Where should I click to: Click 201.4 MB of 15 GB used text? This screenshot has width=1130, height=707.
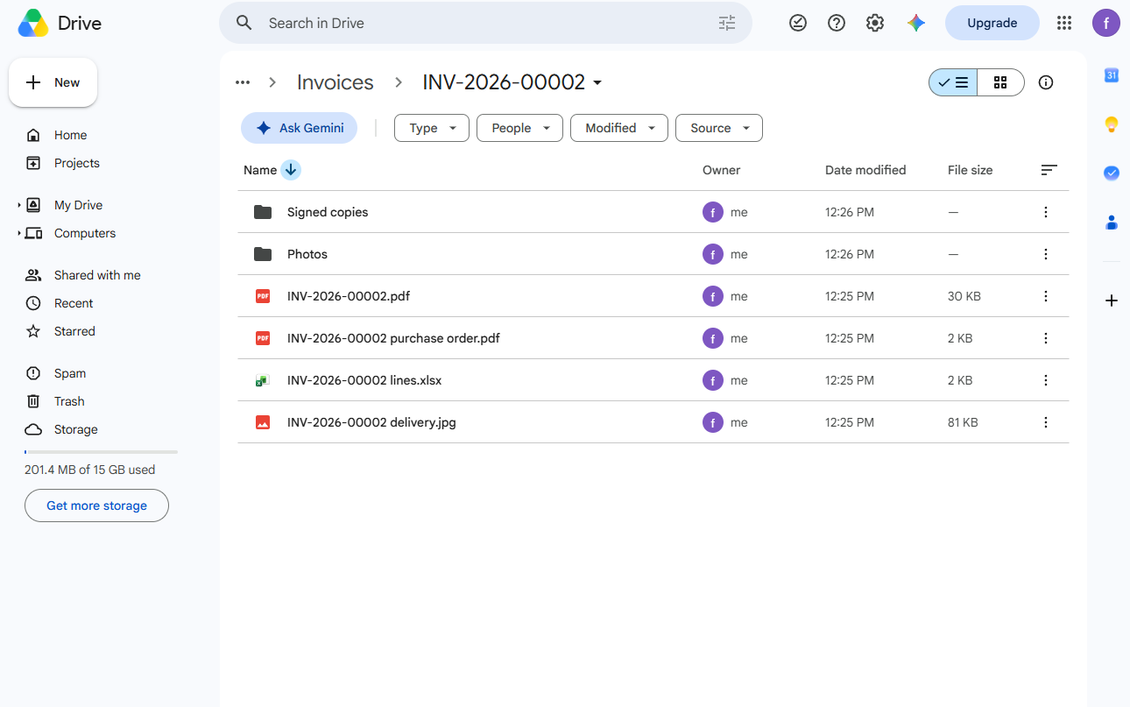90,470
